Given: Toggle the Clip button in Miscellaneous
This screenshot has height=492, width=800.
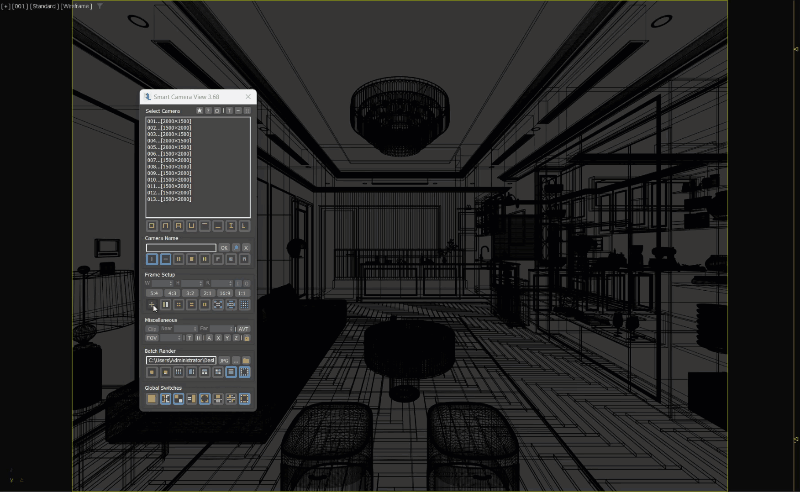Looking at the screenshot, I should pos(152,328).
